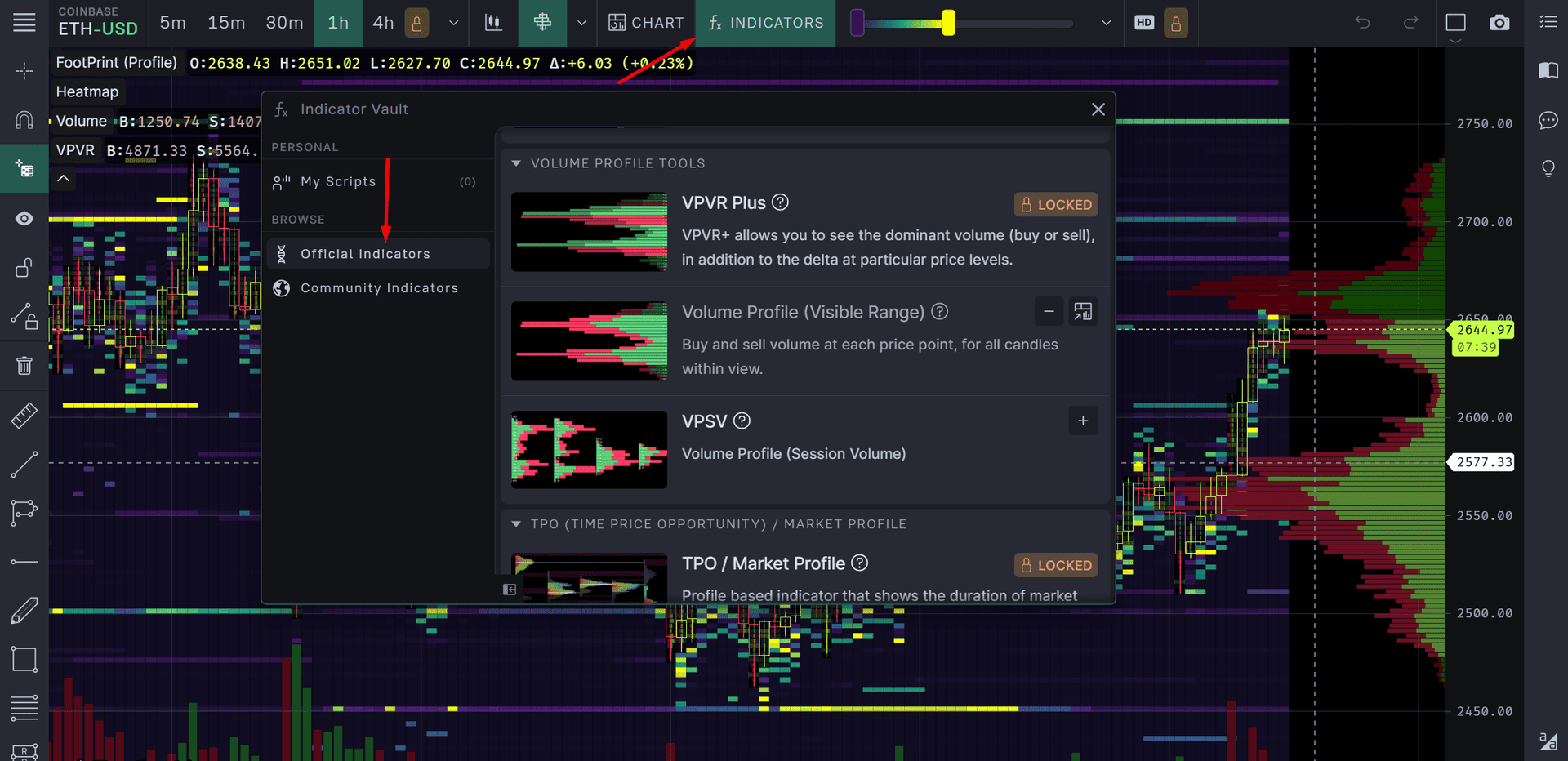Screen dimensions: 1568x761
Task: Select the 4h timeframe
Action: click(x=383, y=23)
